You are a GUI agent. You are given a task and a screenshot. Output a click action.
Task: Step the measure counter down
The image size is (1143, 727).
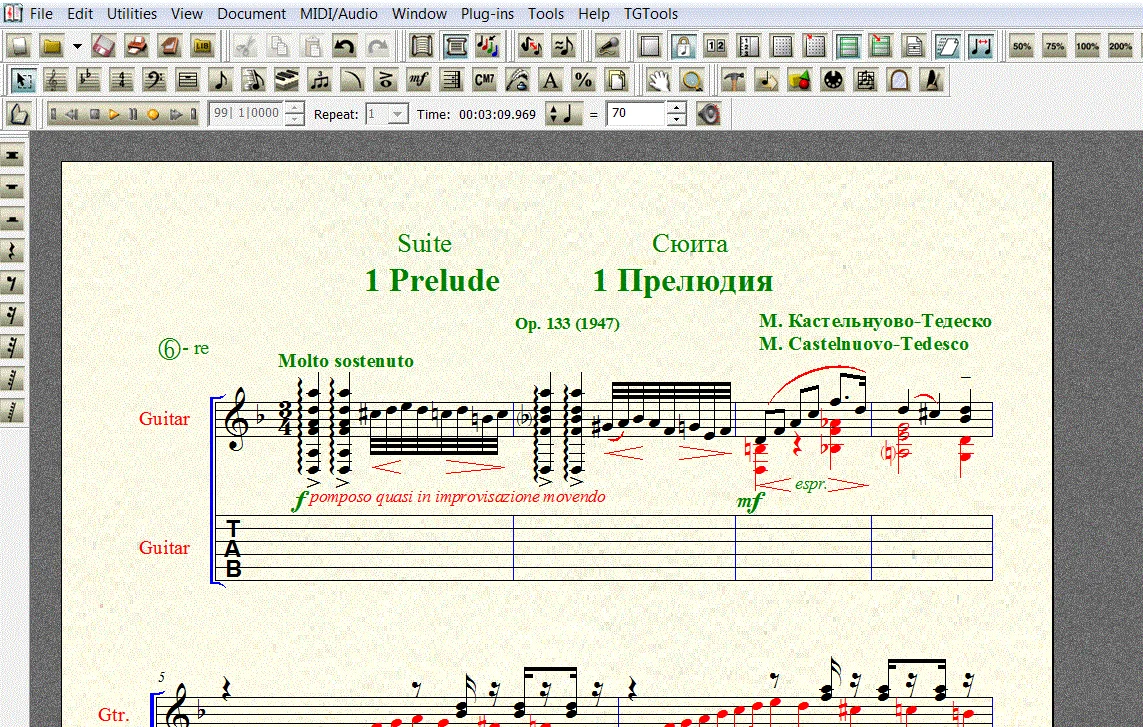pos(294,120)
